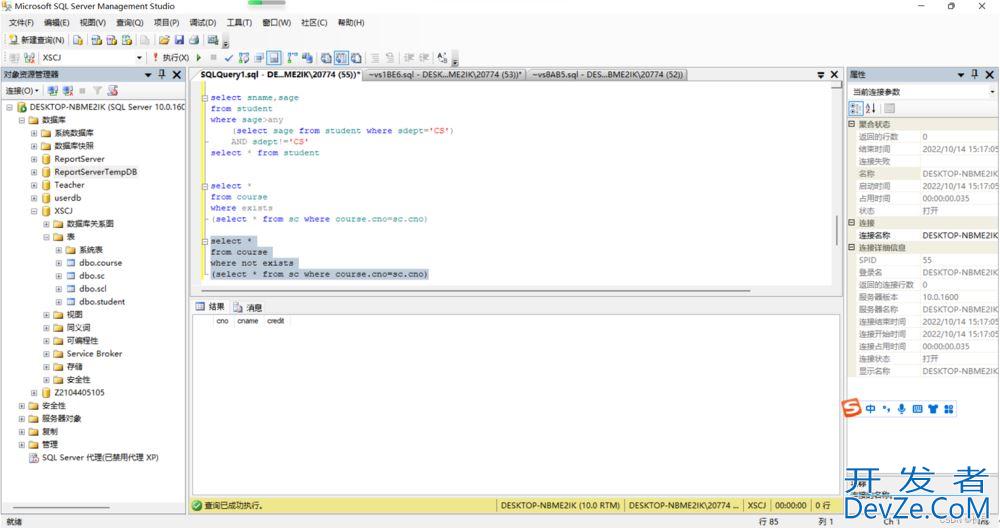This screenshot has height=530, width=1000.
Task: Select the dbo.sc table
Action: [92, 276]
